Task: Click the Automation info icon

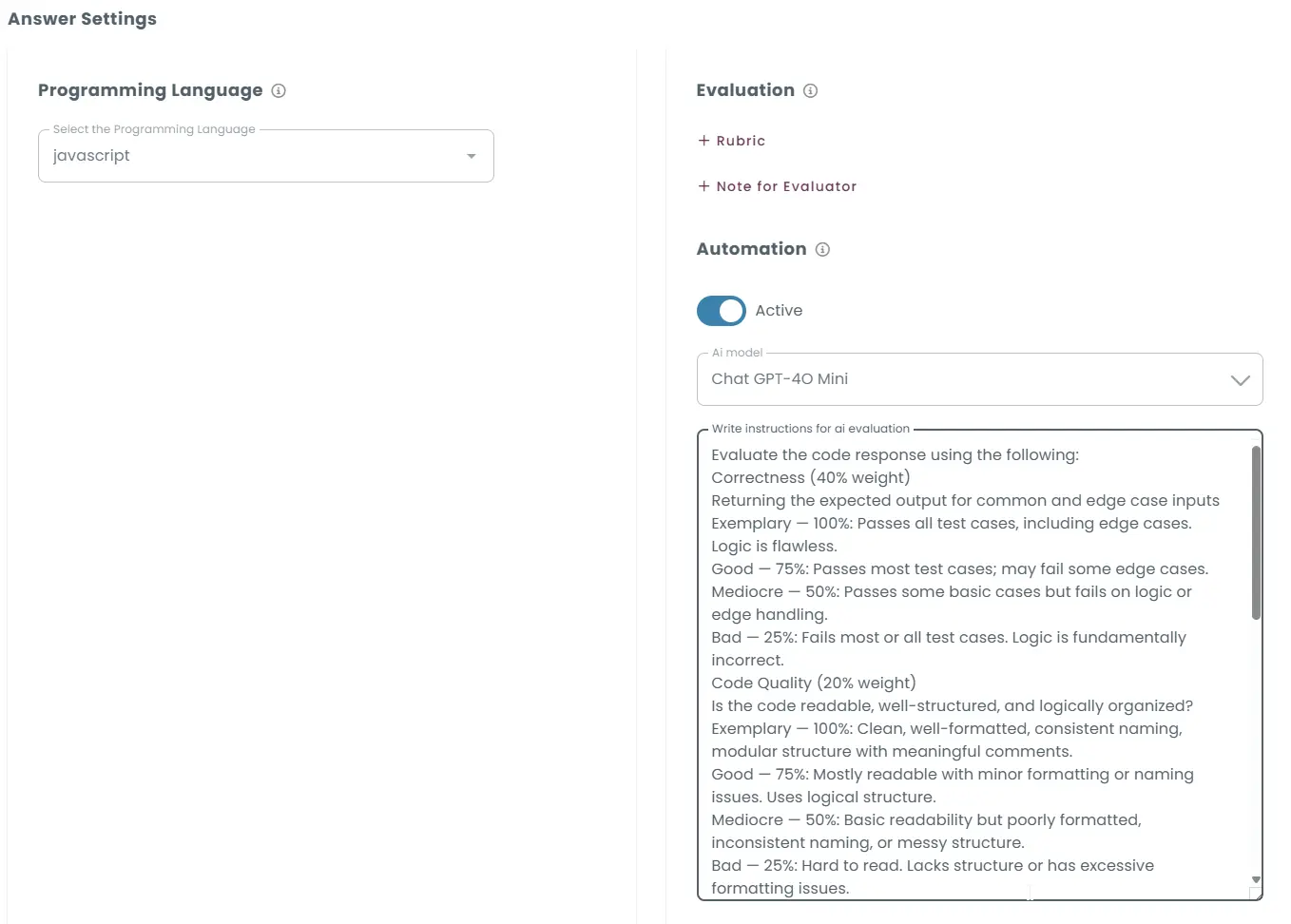Action: coord(822,249)
